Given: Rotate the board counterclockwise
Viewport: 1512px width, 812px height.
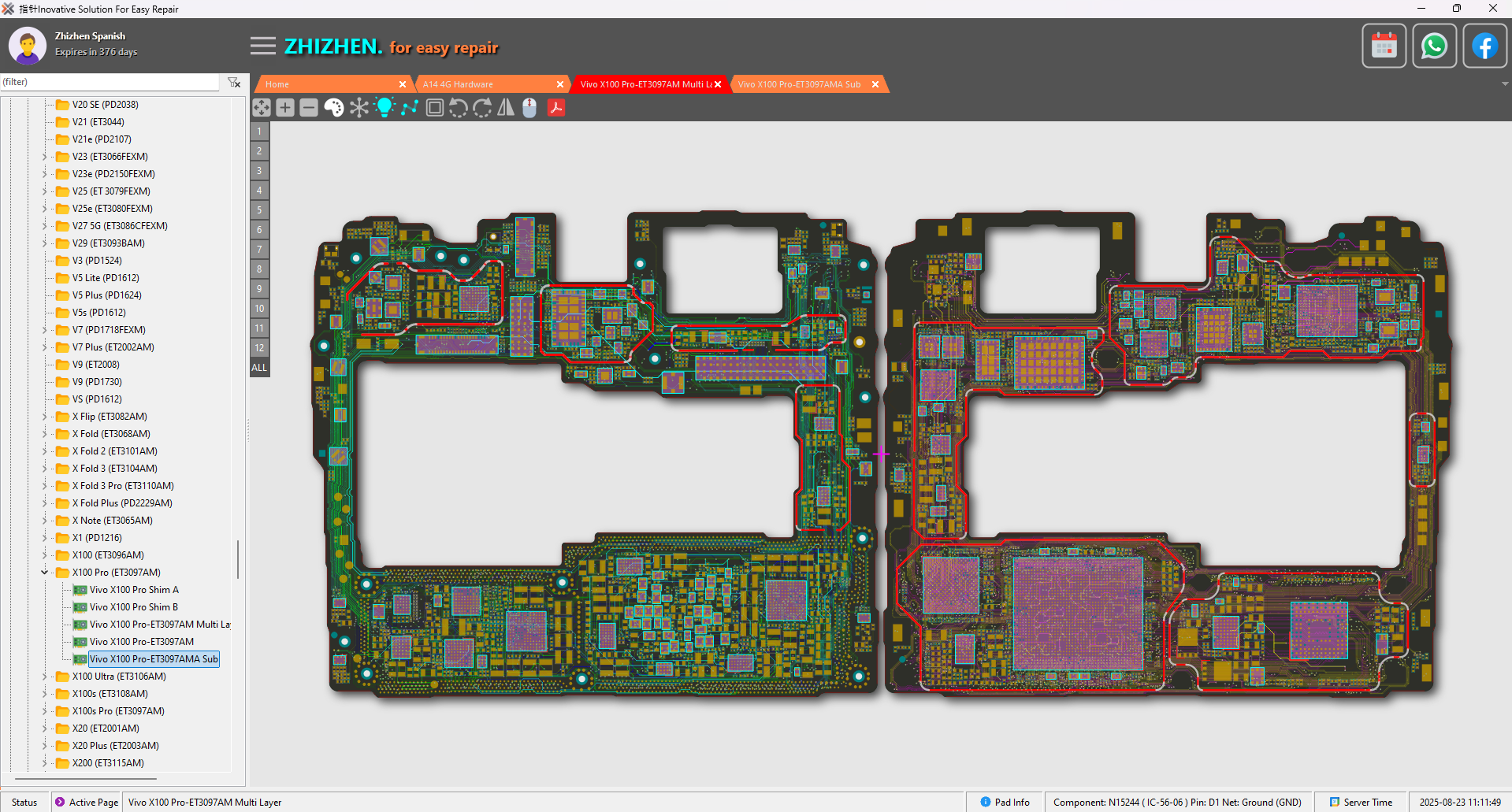Looking at the screenshot, I should click(458, 108).
